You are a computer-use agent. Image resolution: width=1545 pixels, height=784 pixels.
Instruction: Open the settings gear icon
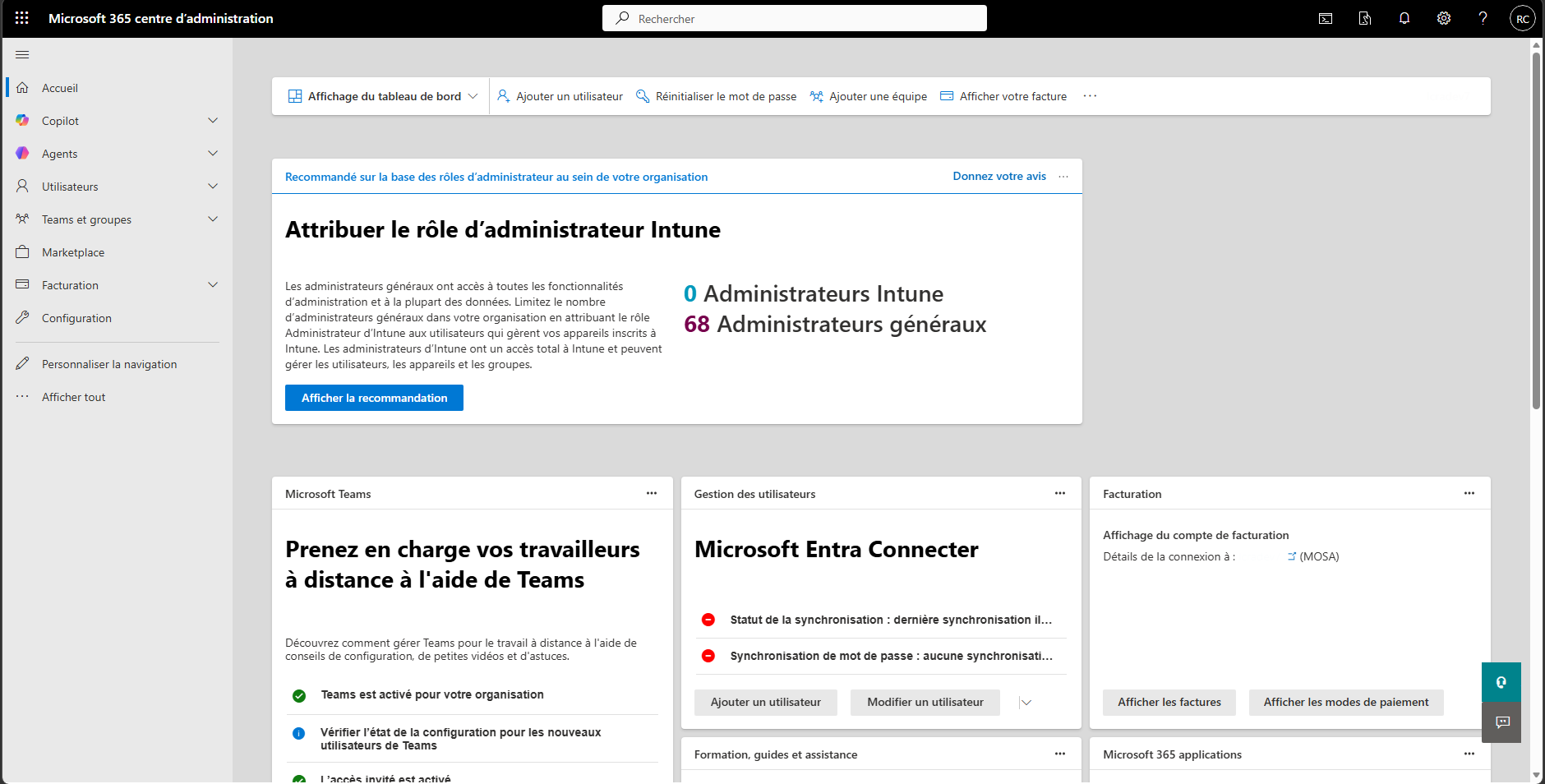click(x=1444, y=18)
